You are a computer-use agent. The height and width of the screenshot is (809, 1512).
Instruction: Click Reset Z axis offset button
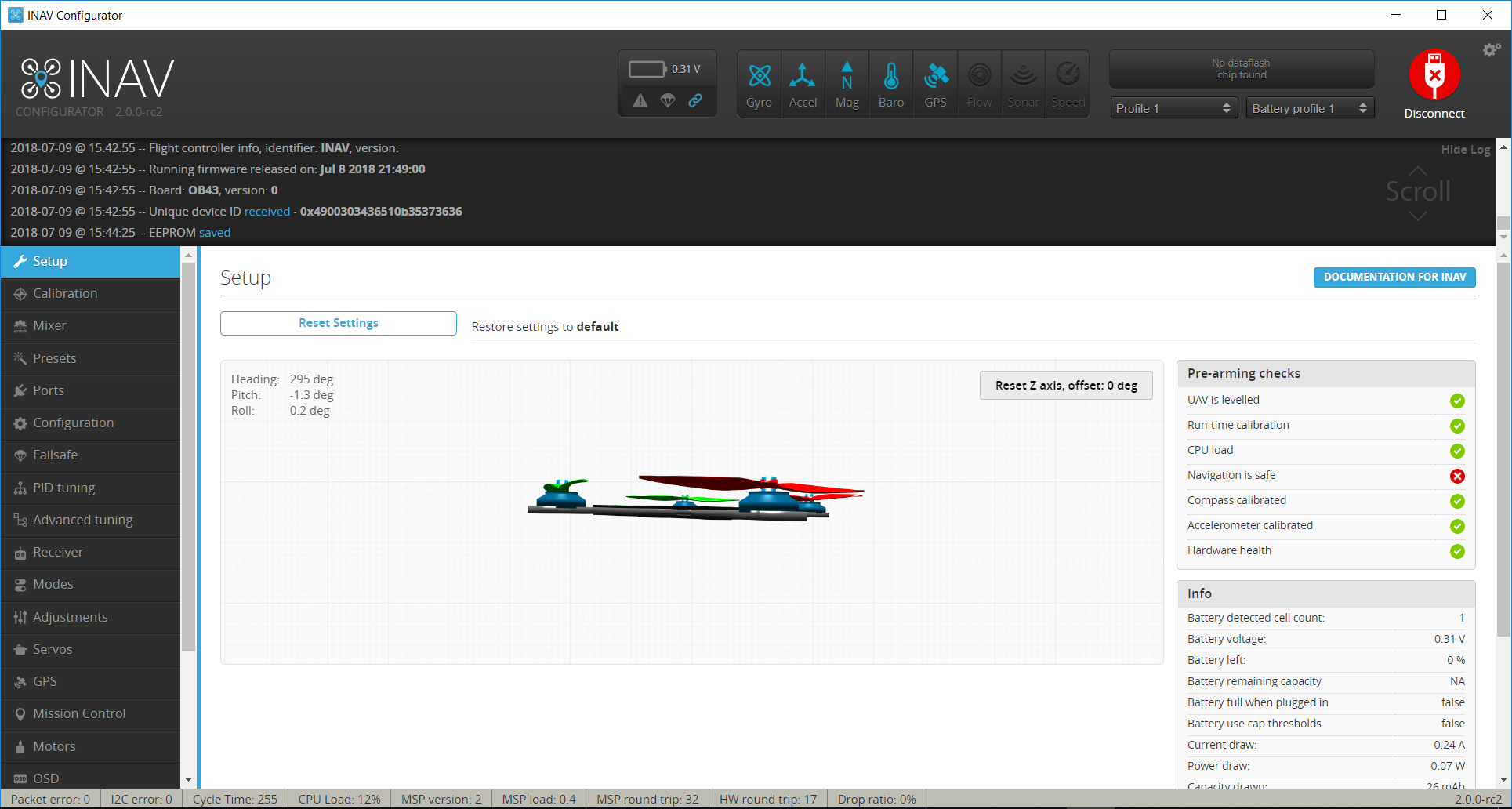[1065, 385]
